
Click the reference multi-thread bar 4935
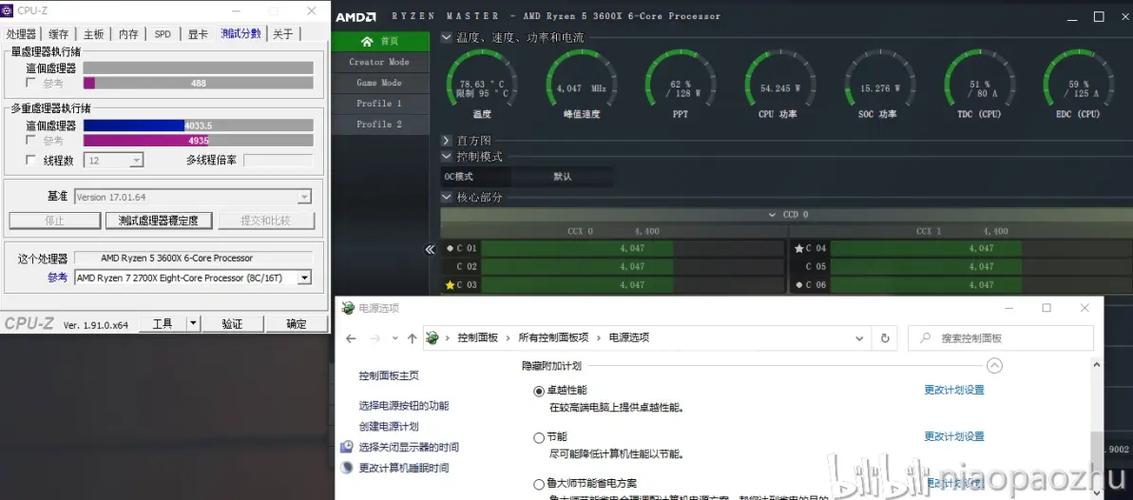point(199,140)
